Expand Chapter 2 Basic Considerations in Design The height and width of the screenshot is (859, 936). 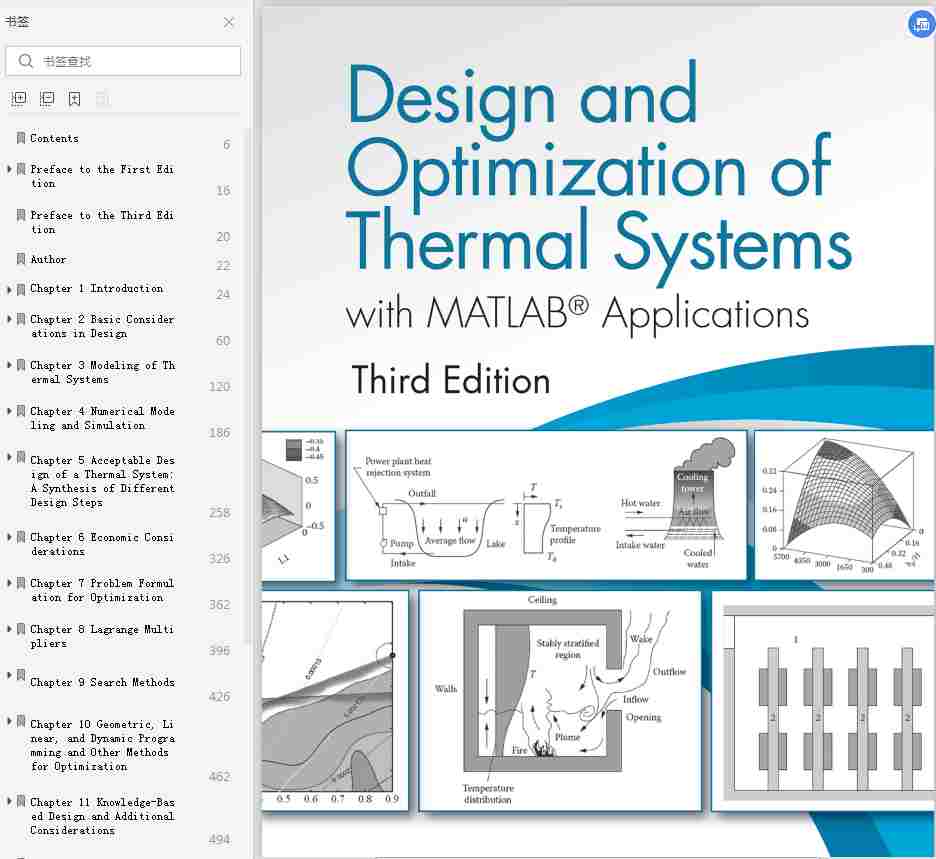(9, 319)
